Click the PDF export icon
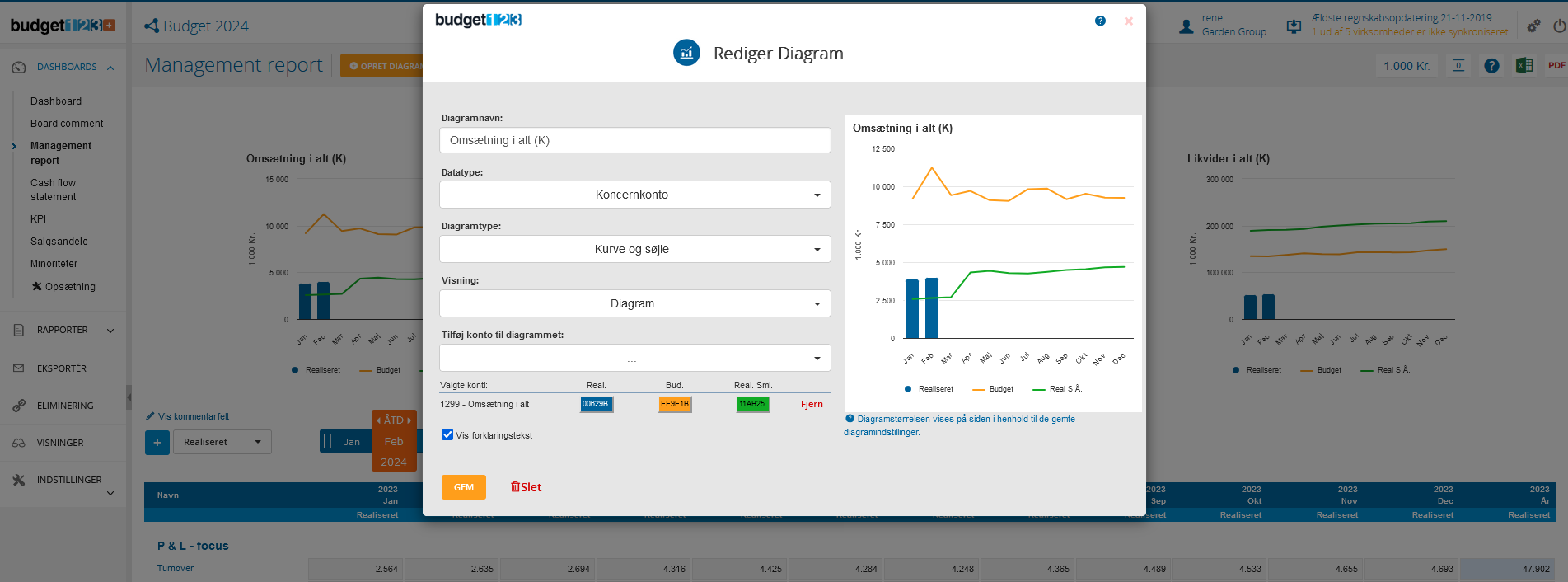The image size is (1568, 582). [x=1556, y=66]
